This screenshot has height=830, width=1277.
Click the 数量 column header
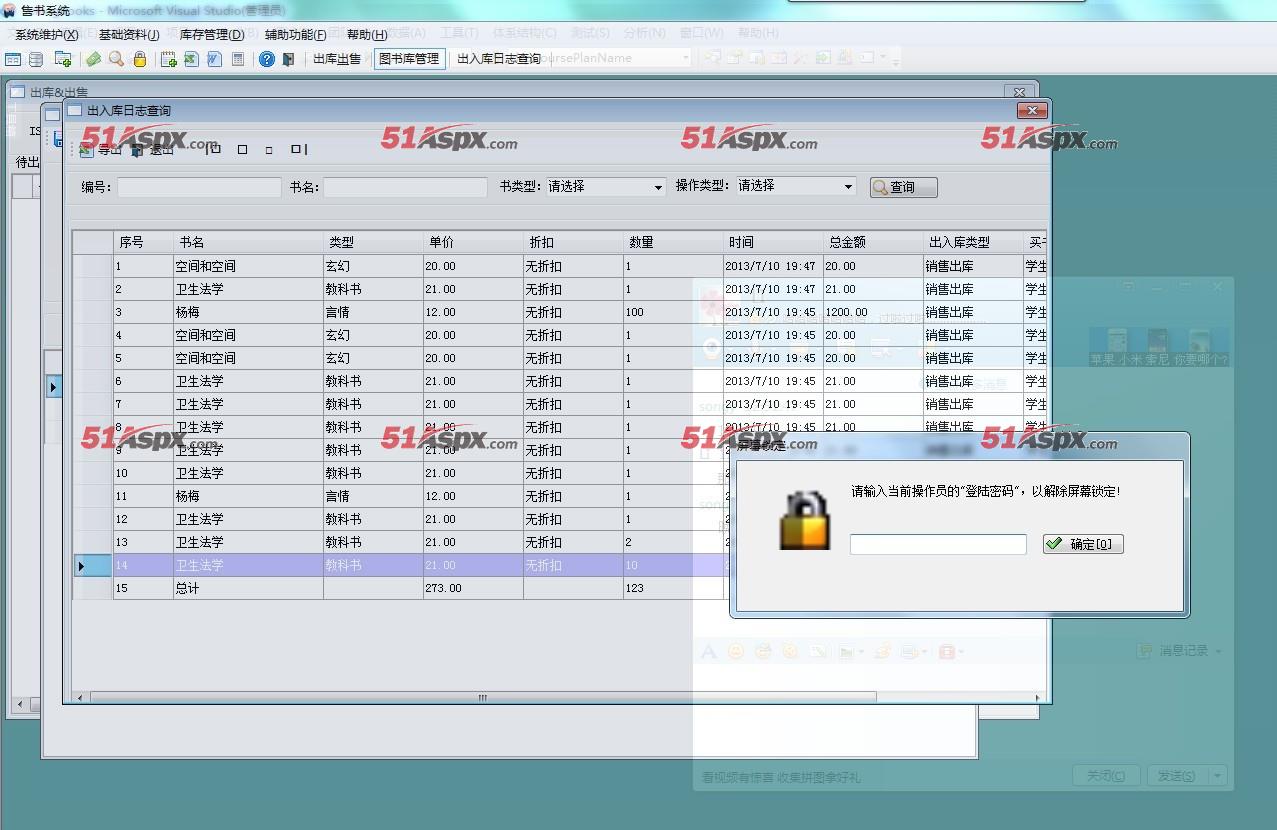(673, 243)
